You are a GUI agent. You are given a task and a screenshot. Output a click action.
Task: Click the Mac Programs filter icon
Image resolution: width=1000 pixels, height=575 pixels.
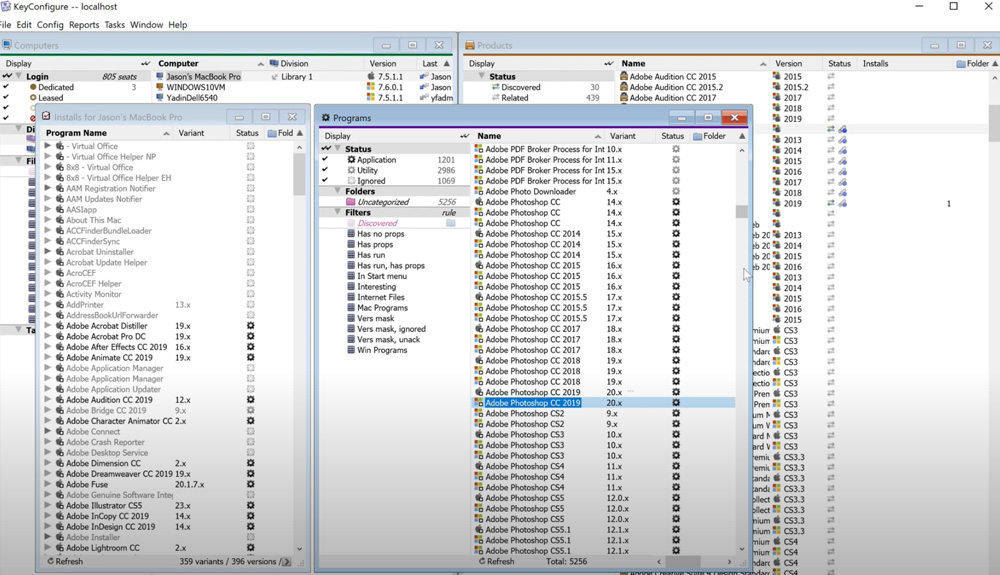[351, 308]
